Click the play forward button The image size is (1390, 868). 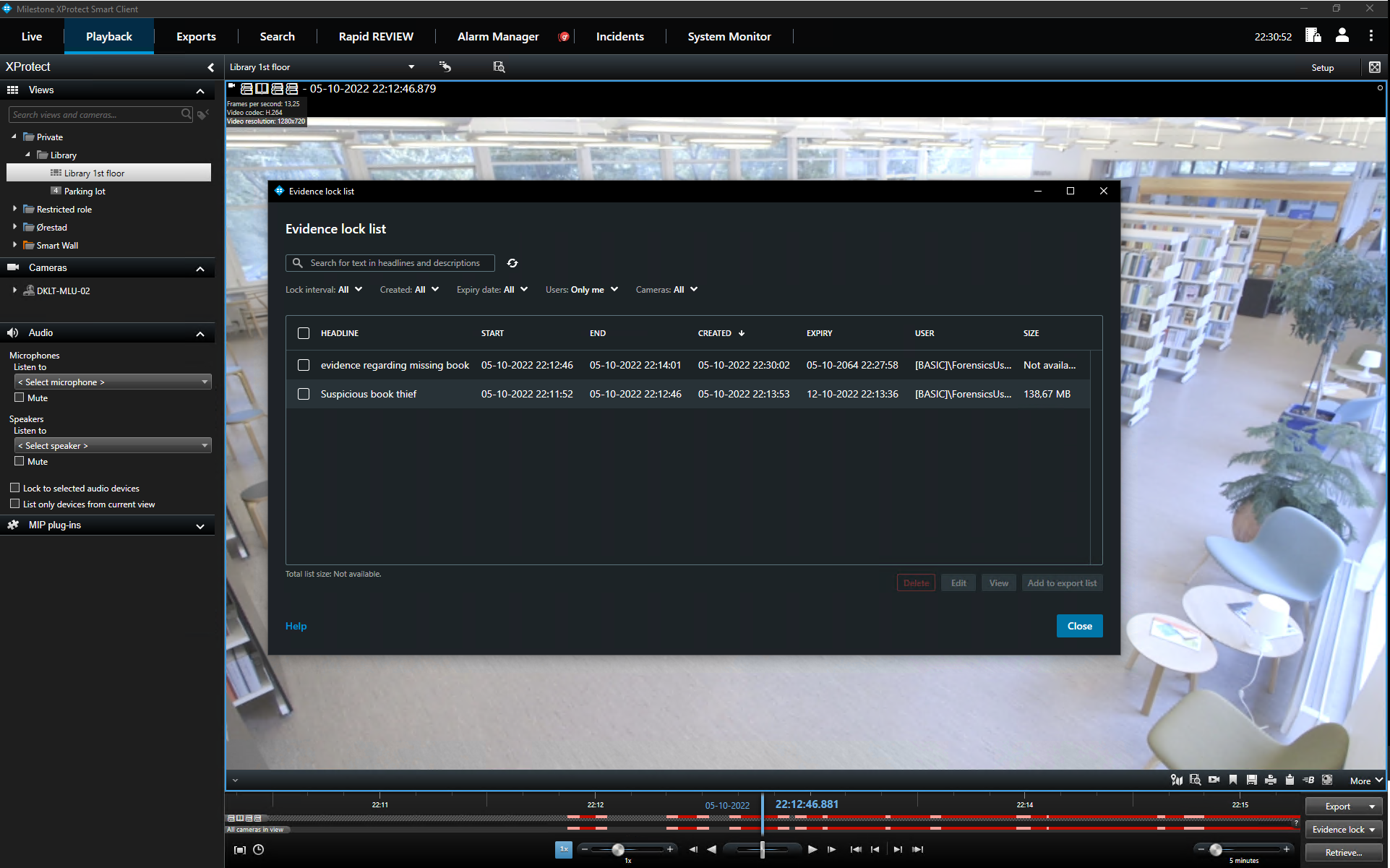pos(812,850)
